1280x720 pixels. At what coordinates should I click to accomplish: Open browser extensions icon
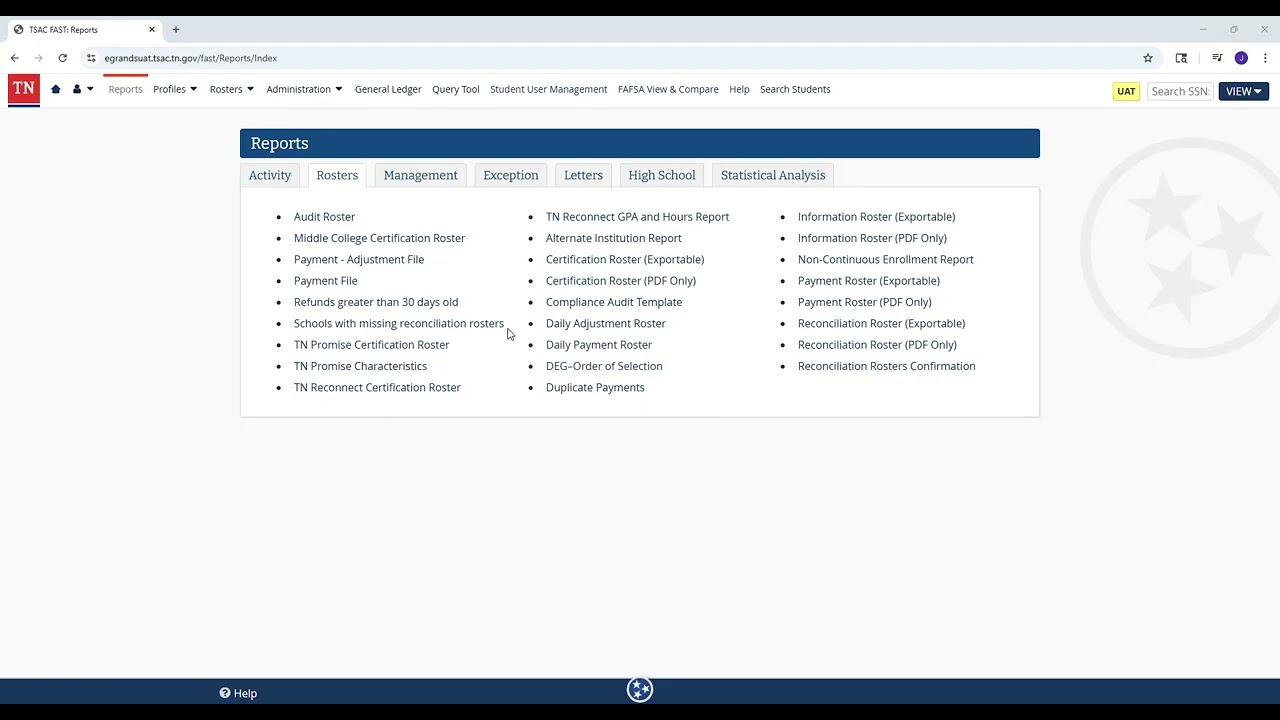pos(1181,58)
